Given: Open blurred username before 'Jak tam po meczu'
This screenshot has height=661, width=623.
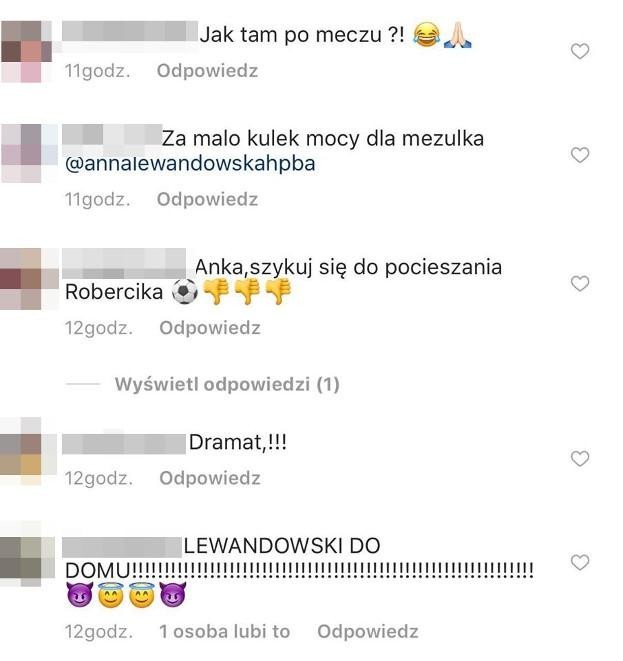Looking at the screenshot, I should point(130,31).
